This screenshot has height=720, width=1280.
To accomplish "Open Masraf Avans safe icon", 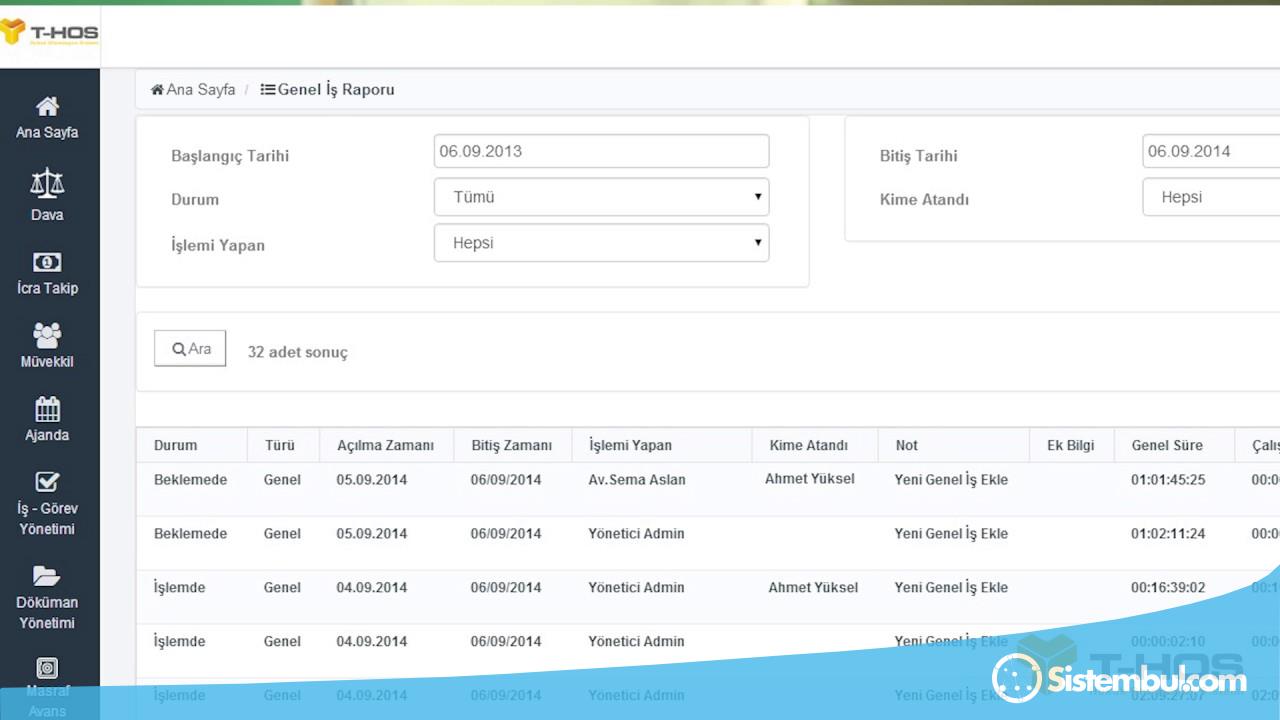I will (x=47, y=668).
